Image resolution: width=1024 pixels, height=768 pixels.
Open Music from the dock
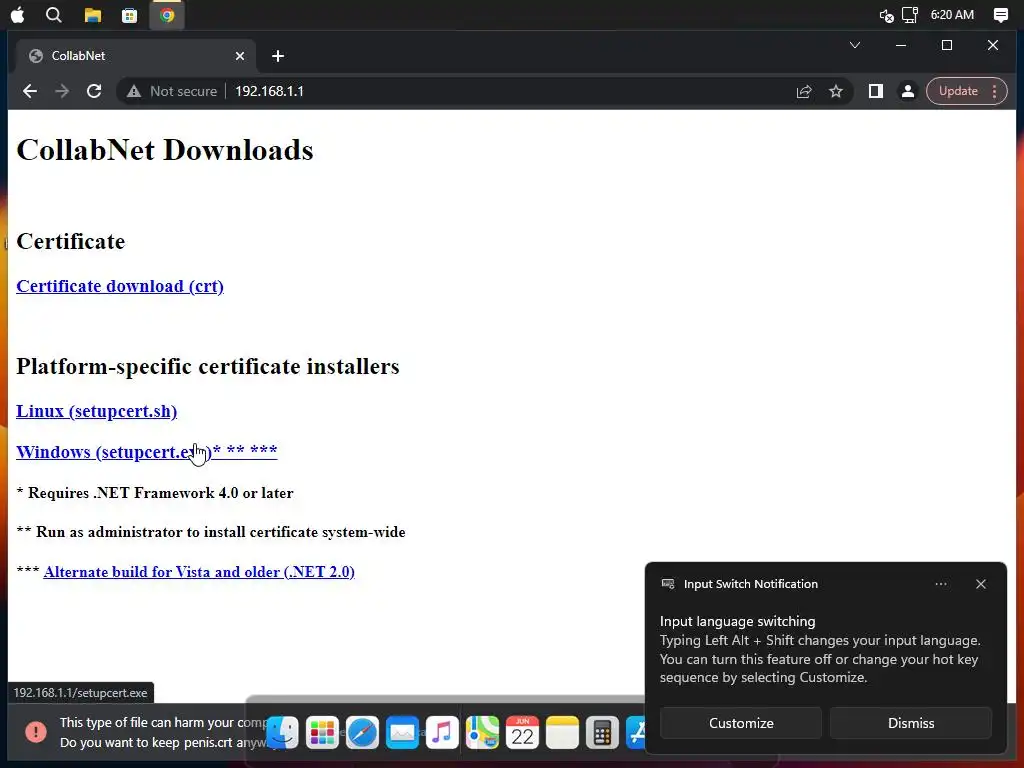pos(442,732)
